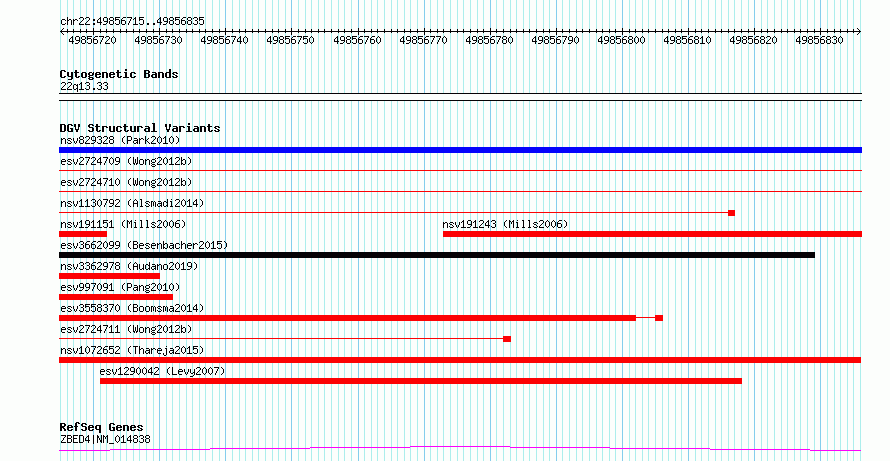Click the red nsv1072652 variant bar

pyautogui.click(x=460, y=360)
